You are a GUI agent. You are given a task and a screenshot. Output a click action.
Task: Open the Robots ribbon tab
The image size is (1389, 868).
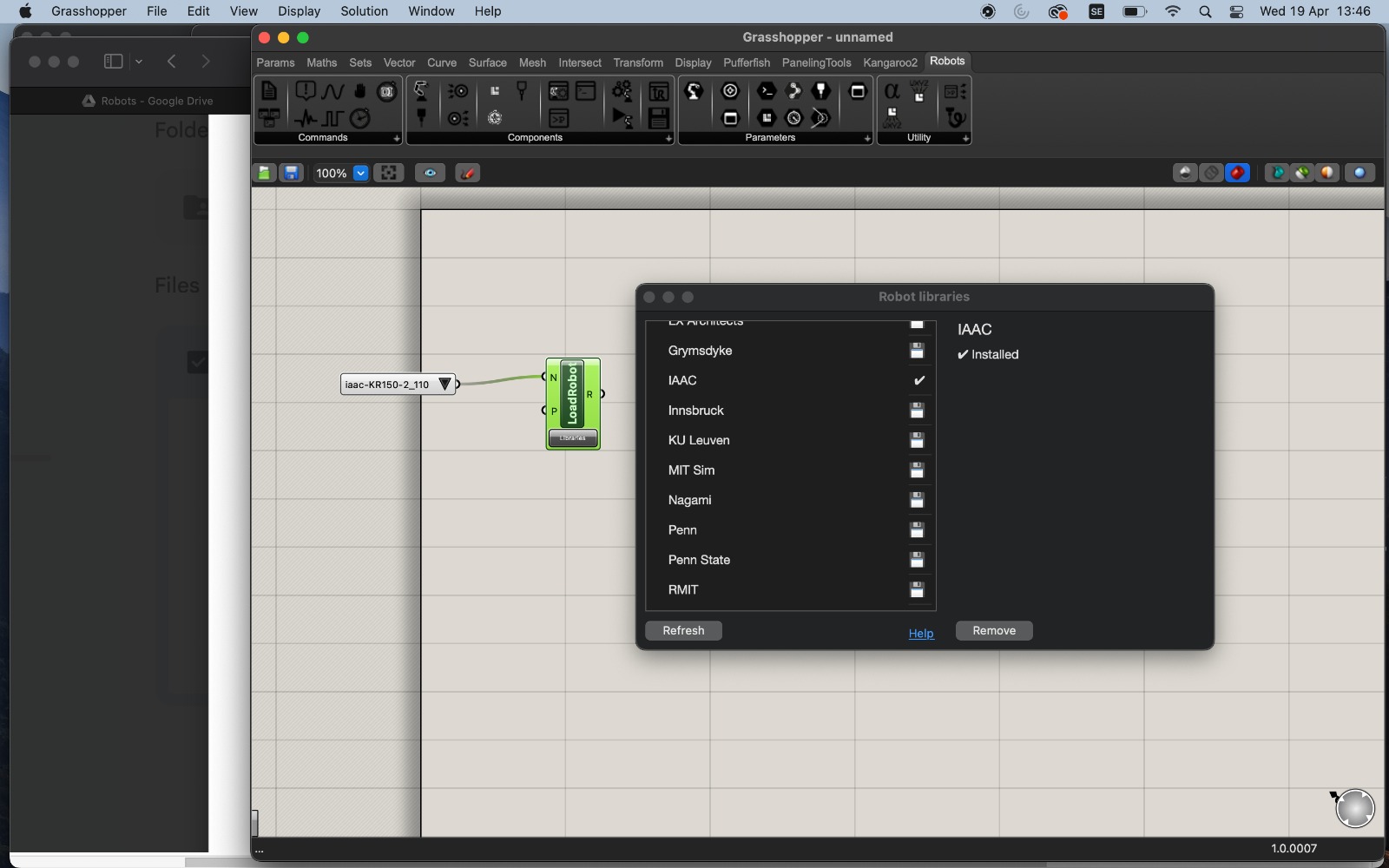[947, 61]
